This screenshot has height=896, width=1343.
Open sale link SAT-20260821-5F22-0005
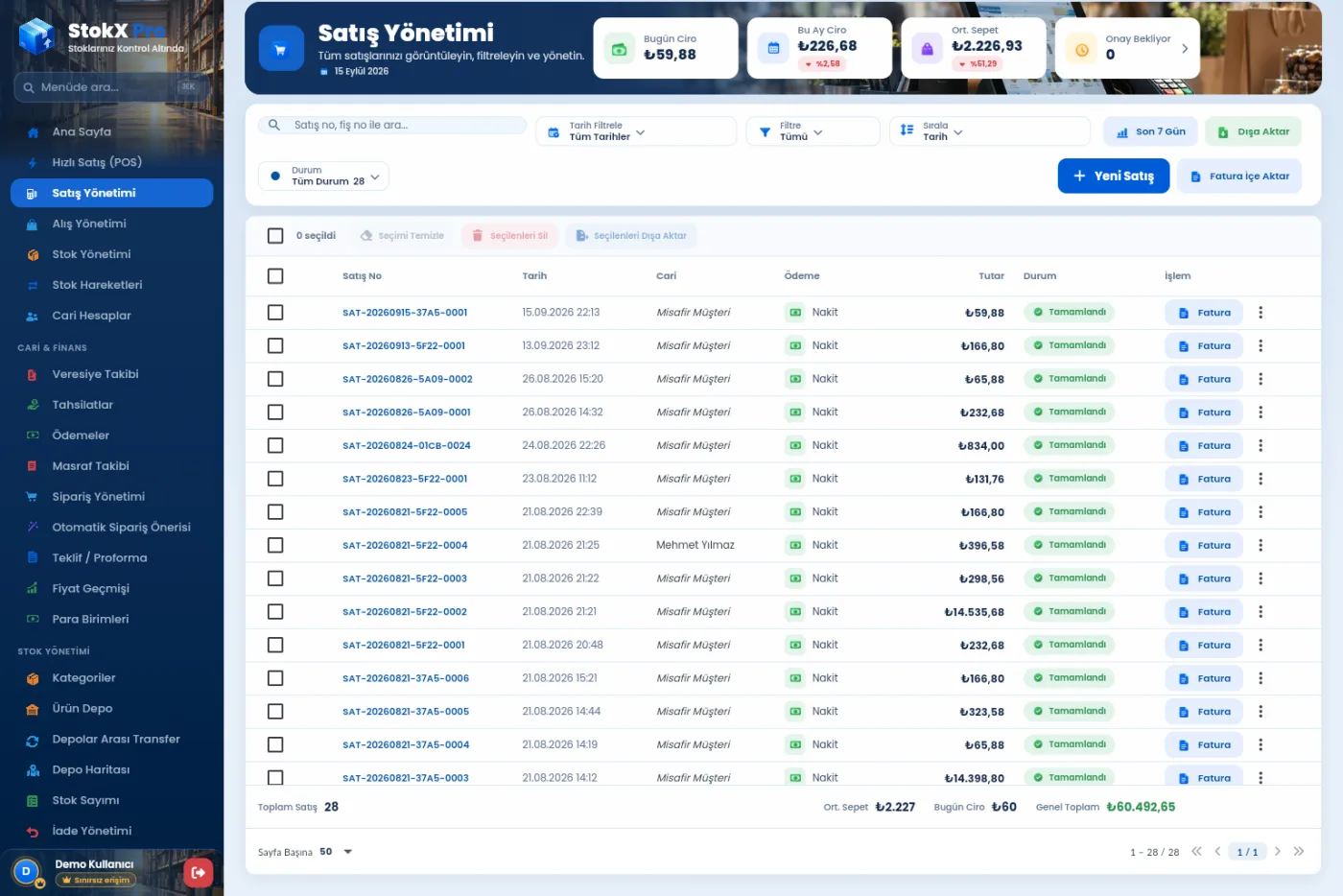pyautogui.click(x=405, y=512)
